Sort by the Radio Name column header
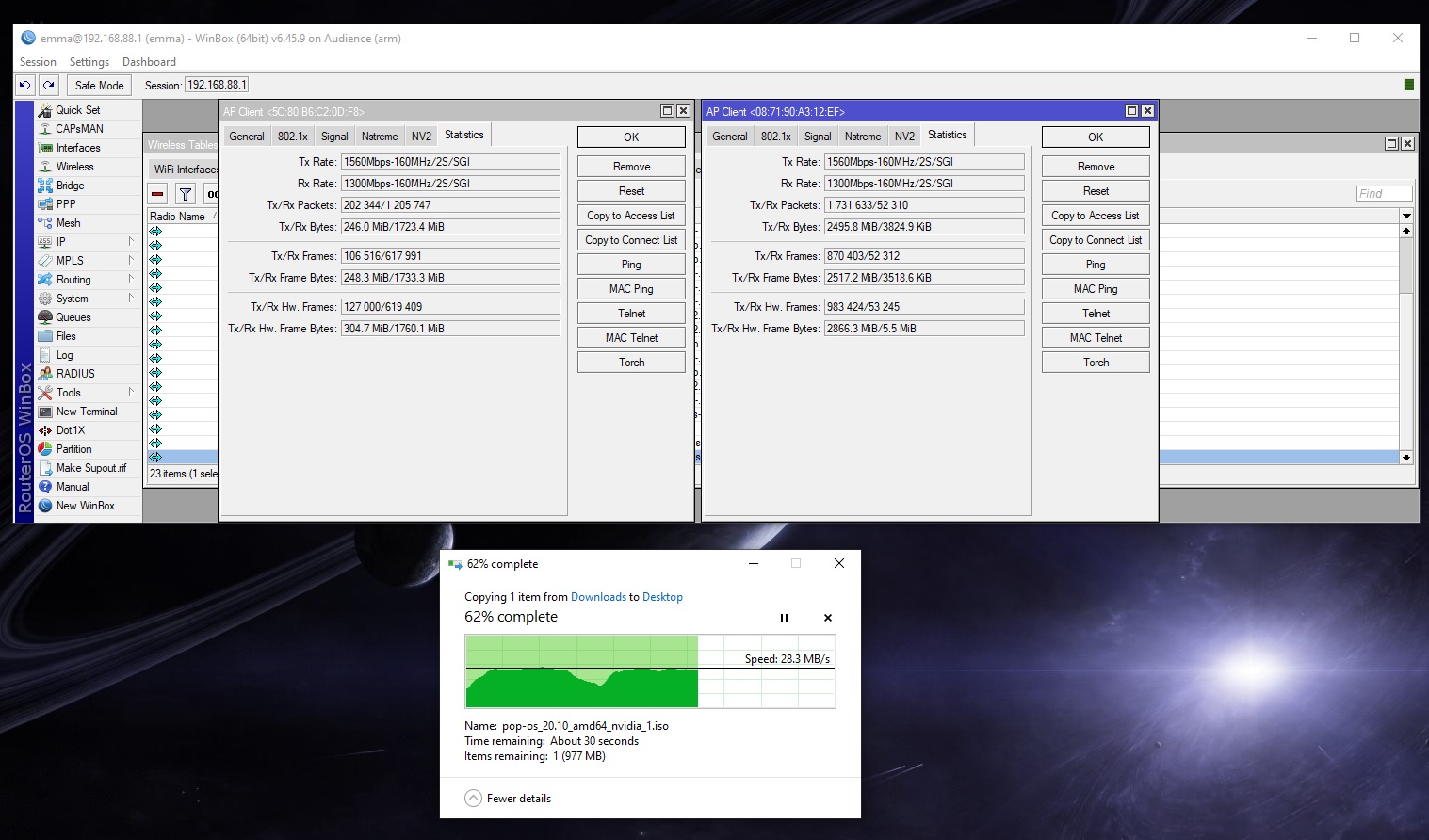The height and width of the screenshot is (840, 1429). tap(183, 217)
